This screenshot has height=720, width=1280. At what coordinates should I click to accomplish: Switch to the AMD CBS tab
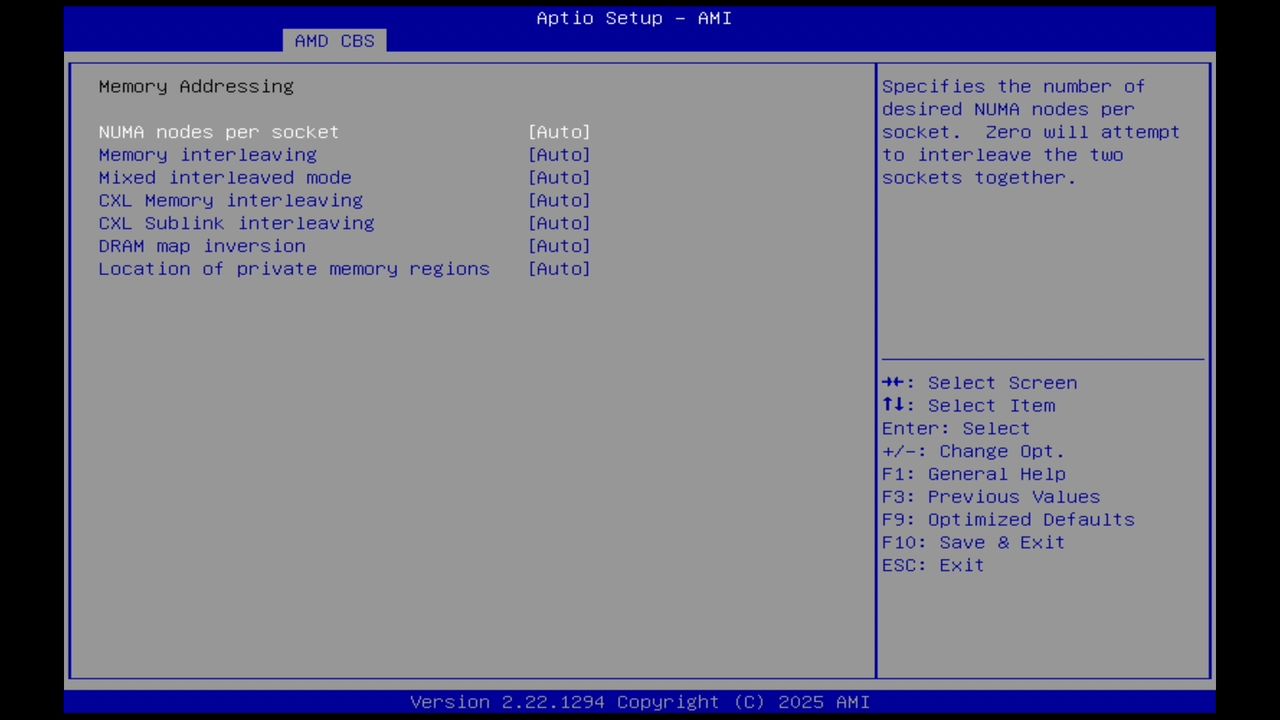[x=334, y=40]
